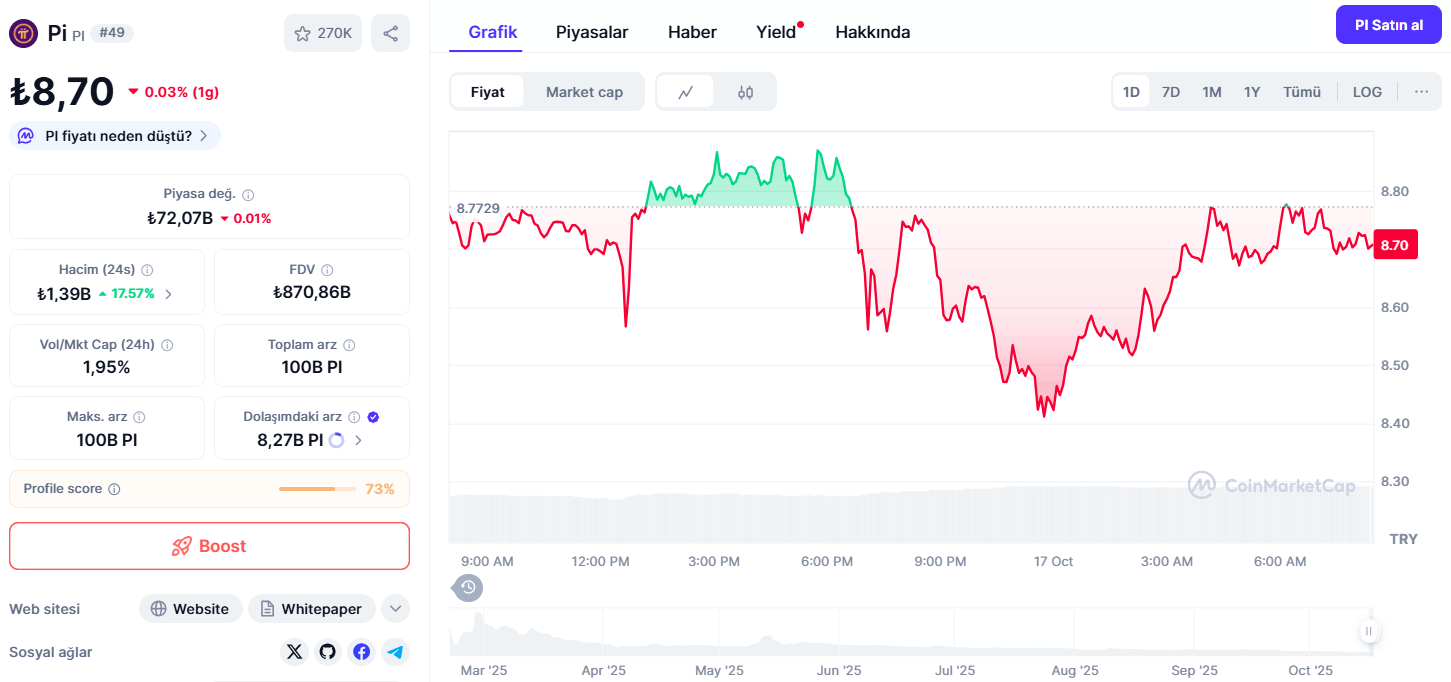Expand more website links chevron
Image resolution: width=1451 pixels, height=682 pixels.
pos(396,608)
